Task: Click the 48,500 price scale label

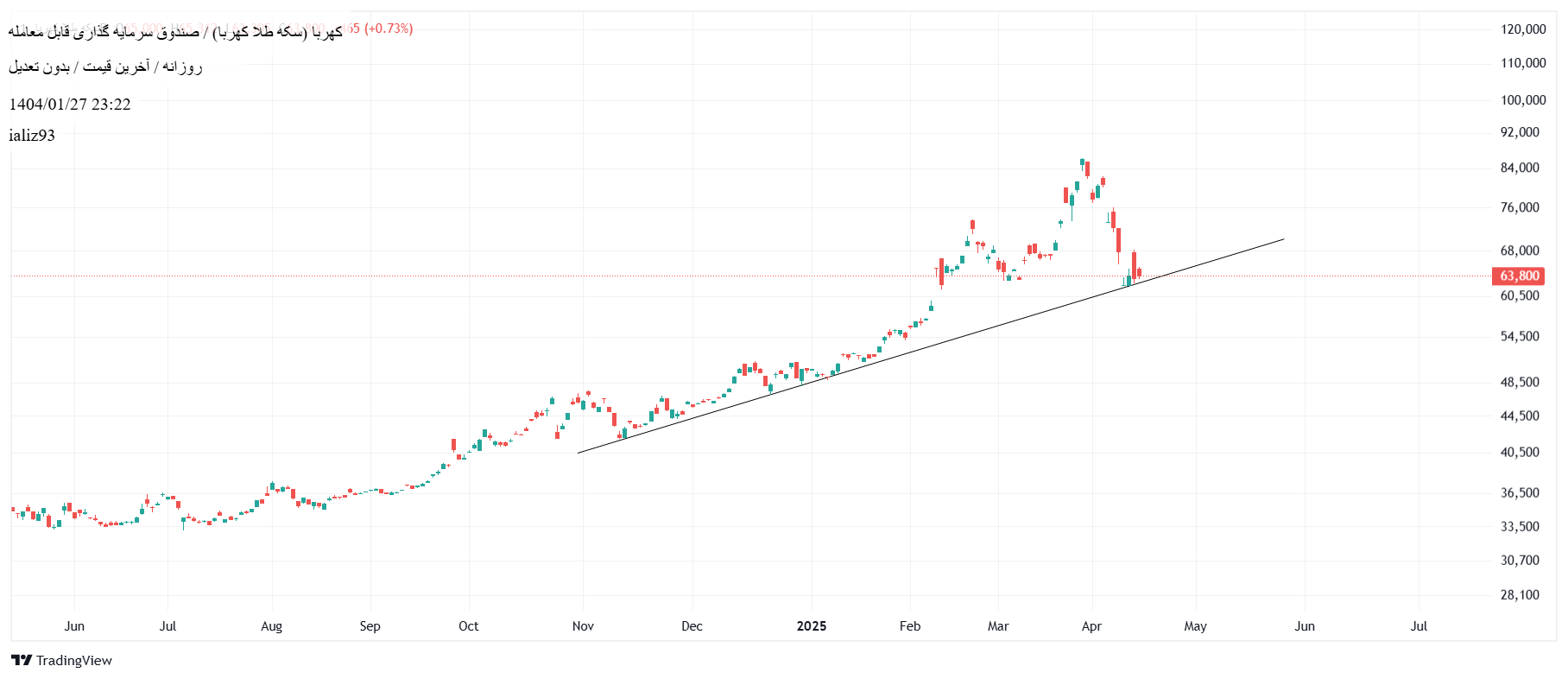Action: (x=1520, y=383)
